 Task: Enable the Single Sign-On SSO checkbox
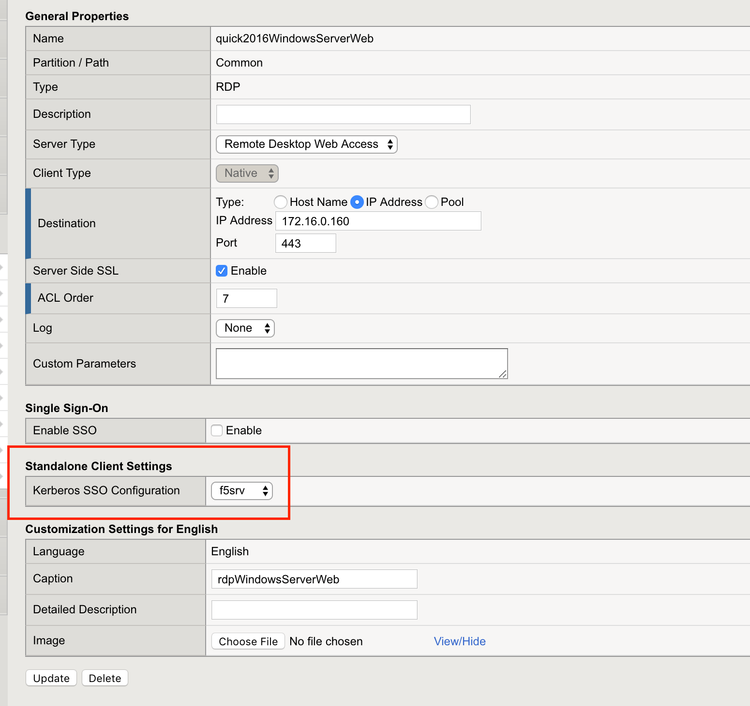217,431
